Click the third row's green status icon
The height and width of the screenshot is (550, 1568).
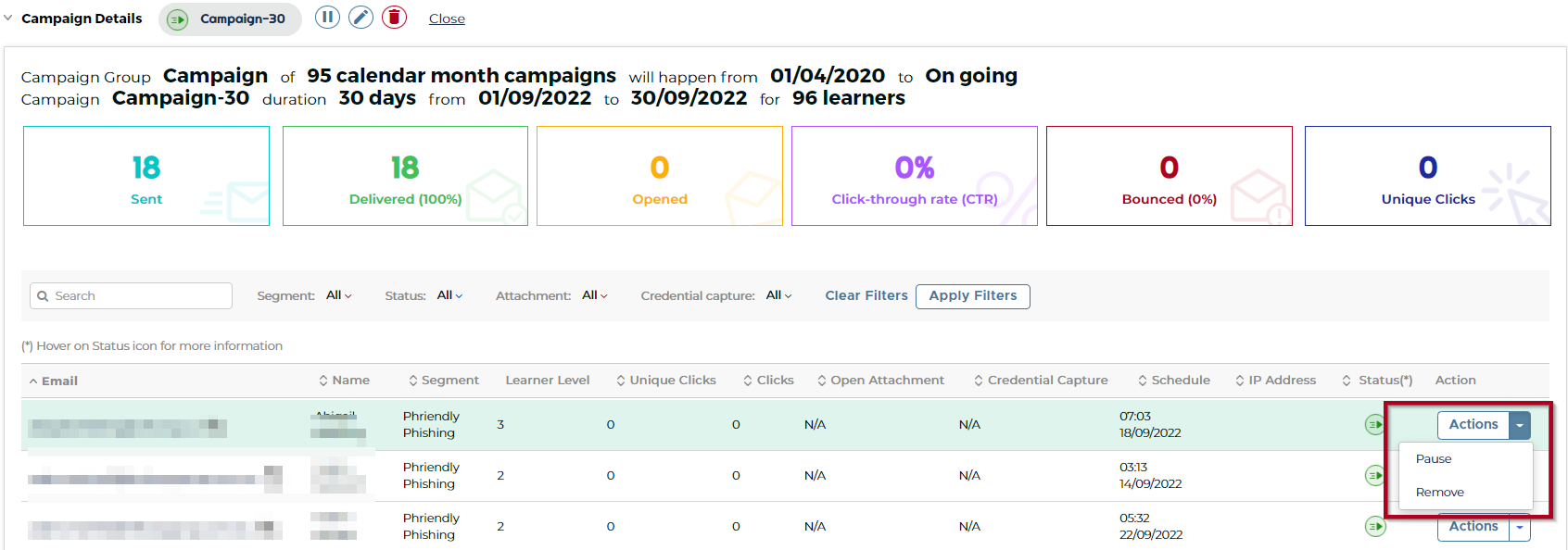point(1375,527)
